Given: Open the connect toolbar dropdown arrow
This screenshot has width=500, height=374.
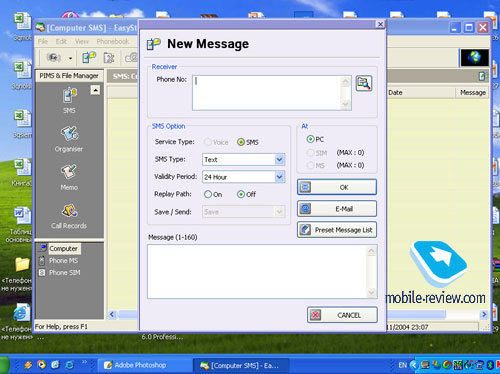Looking at the screenshot, I should click(x=70, y=58).
